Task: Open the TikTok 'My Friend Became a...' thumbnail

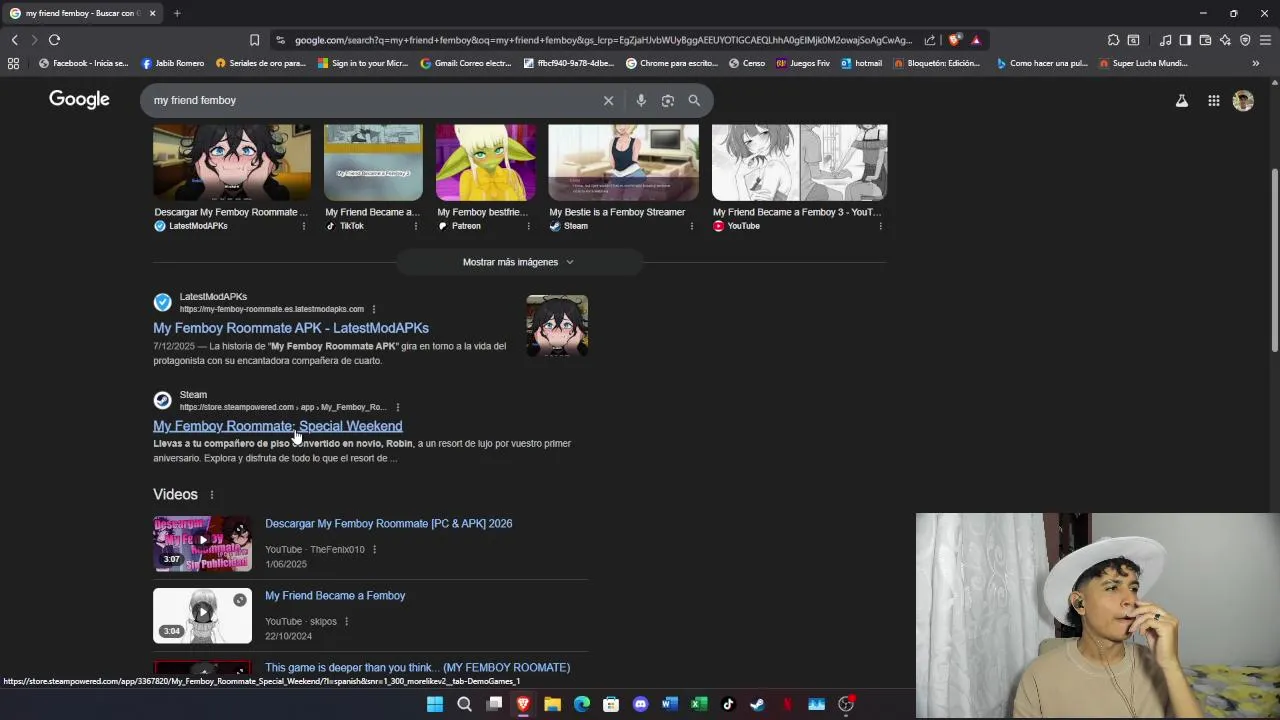Action: [x=373, y=162]
